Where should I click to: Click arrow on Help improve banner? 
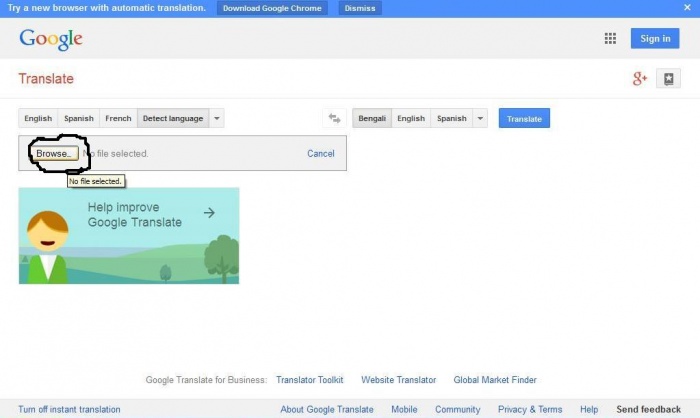pos(209,213)
